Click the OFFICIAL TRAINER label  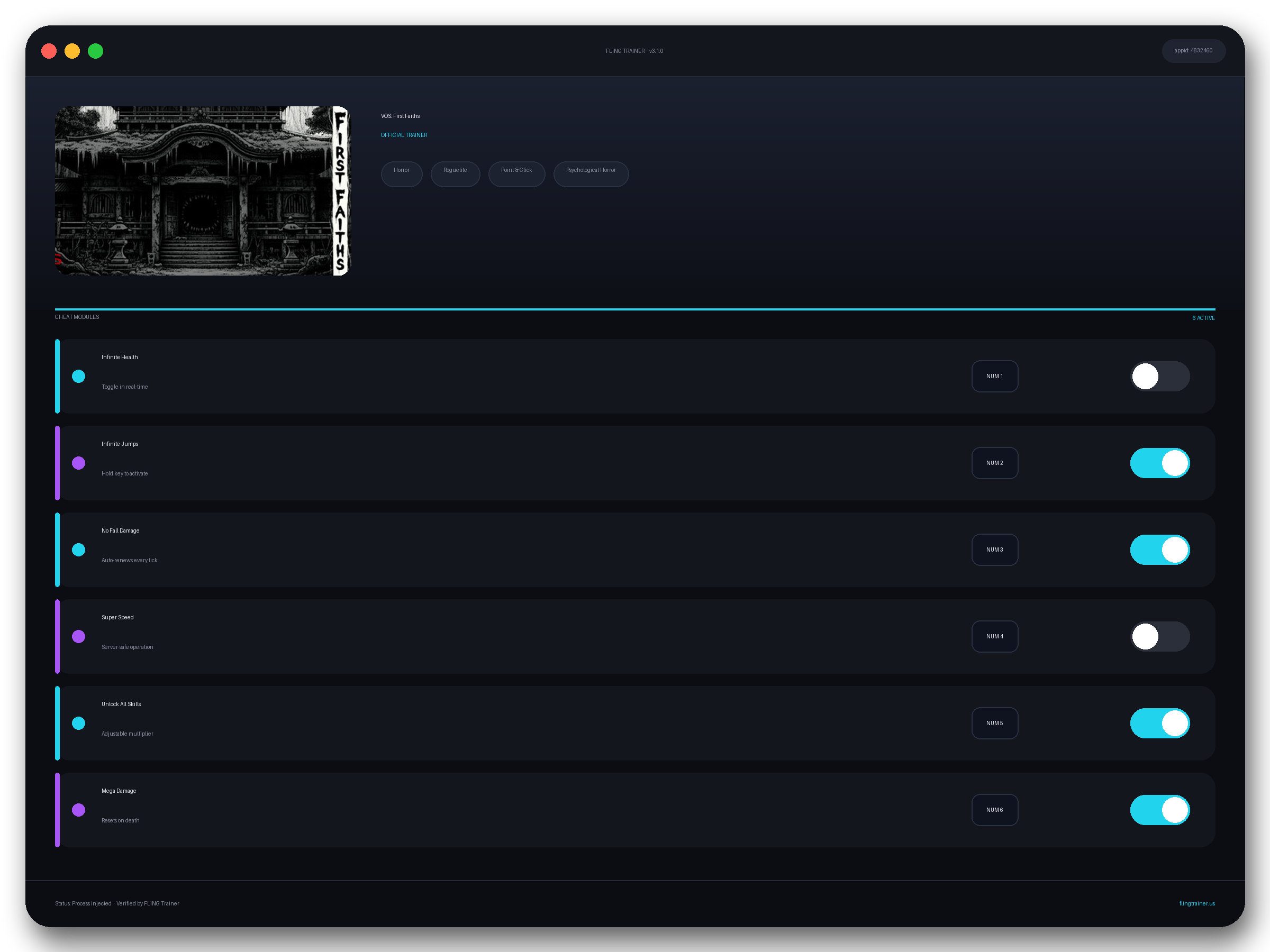404,135
